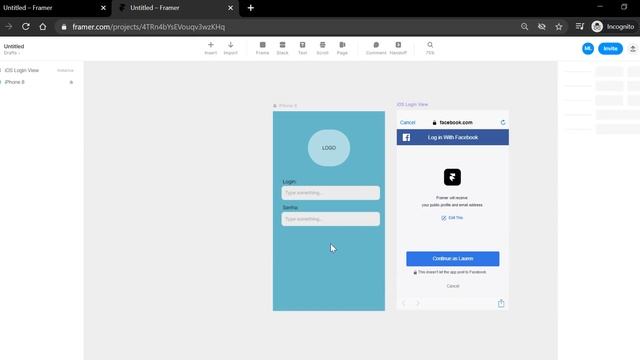The width and height of the screenshot is (640, 360).
Task: Click the tracking blocked eye icon
Action: (542, 27)
